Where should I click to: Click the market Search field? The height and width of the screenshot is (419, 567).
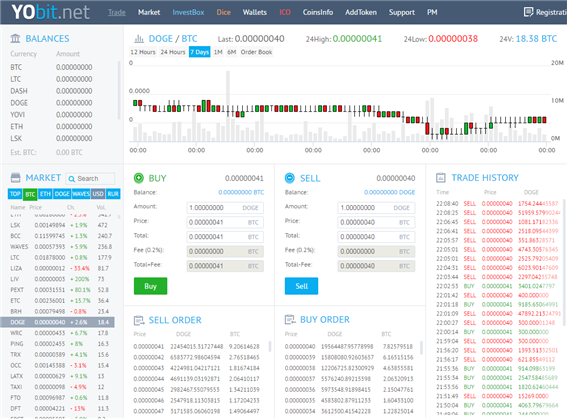tap(90, 179)
